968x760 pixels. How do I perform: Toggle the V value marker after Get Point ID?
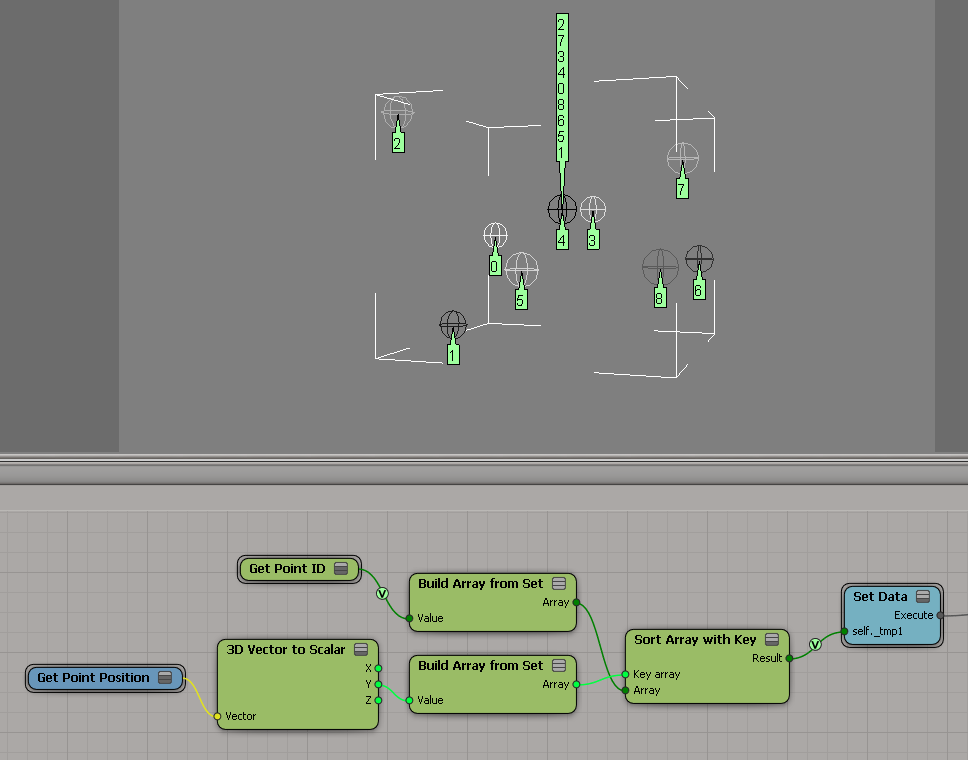point(382,593)
